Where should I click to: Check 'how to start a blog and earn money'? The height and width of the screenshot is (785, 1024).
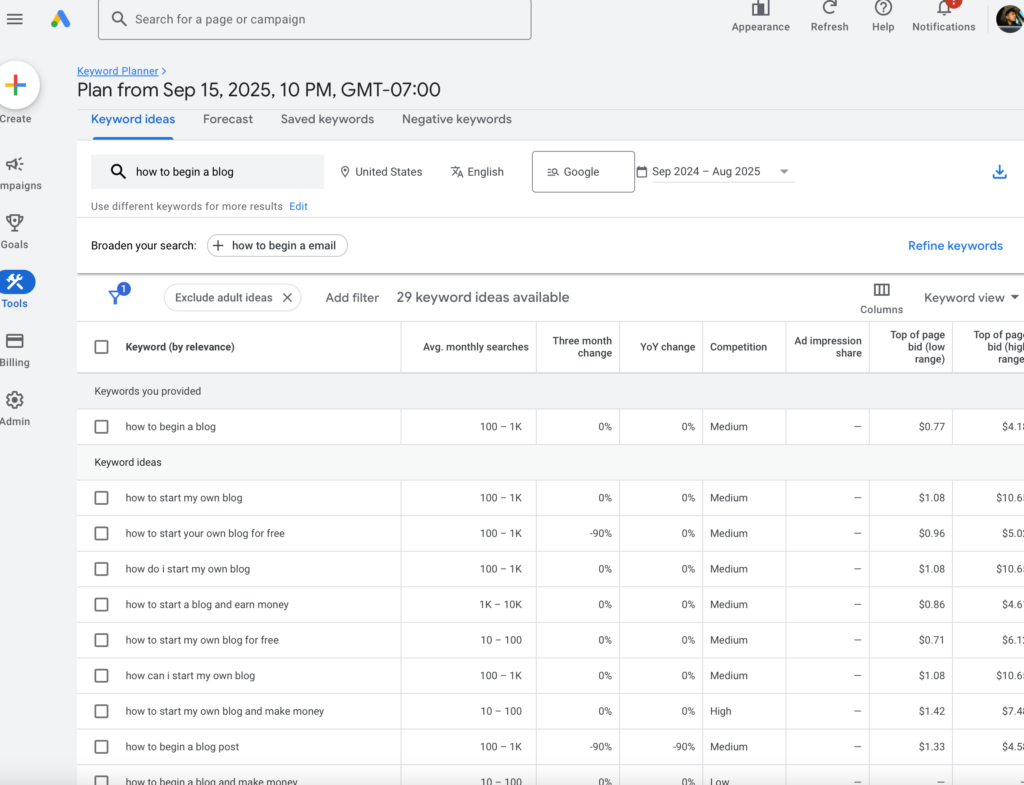point(101,604)
